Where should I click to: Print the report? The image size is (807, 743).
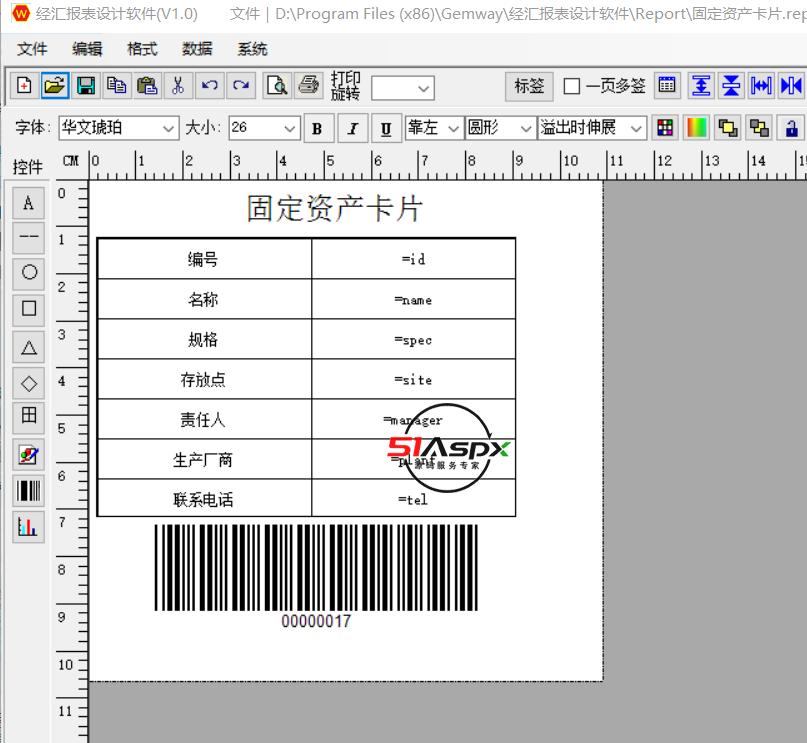click(x=309, y=85)
